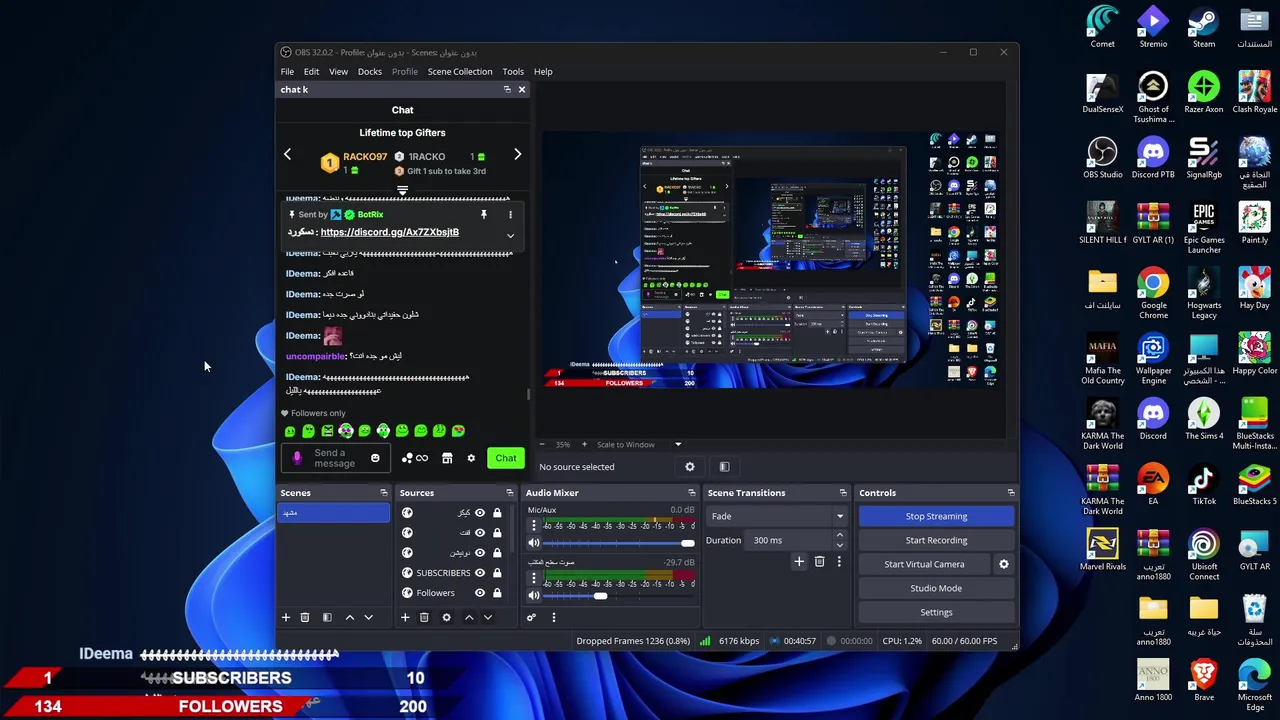Viewport: 1280px width, 720px height.
Task: Increase transition duration stepper arrow
Action: pyautogui.click(x=839, y=535)
